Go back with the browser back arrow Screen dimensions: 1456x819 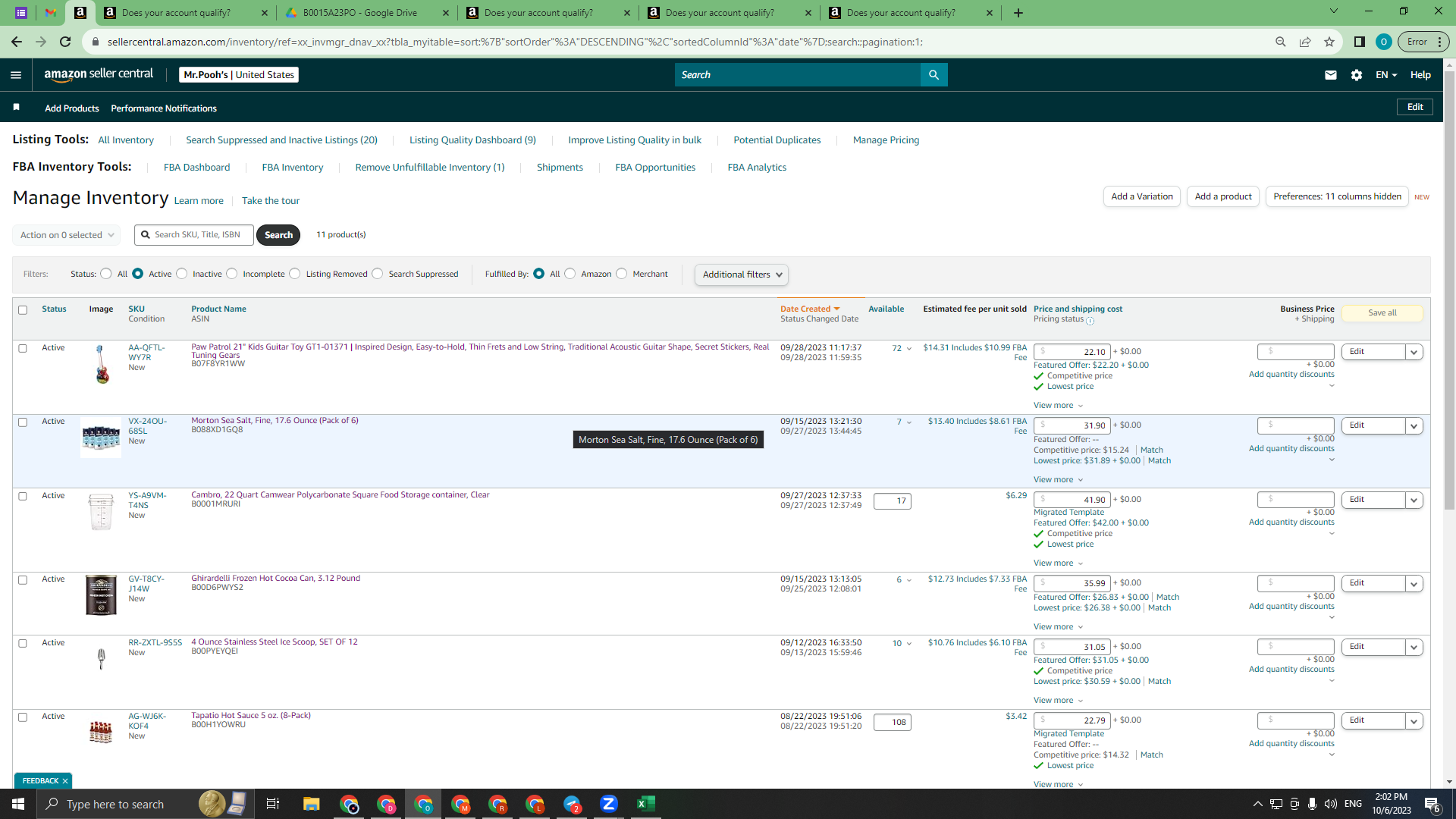pos(17,42)
